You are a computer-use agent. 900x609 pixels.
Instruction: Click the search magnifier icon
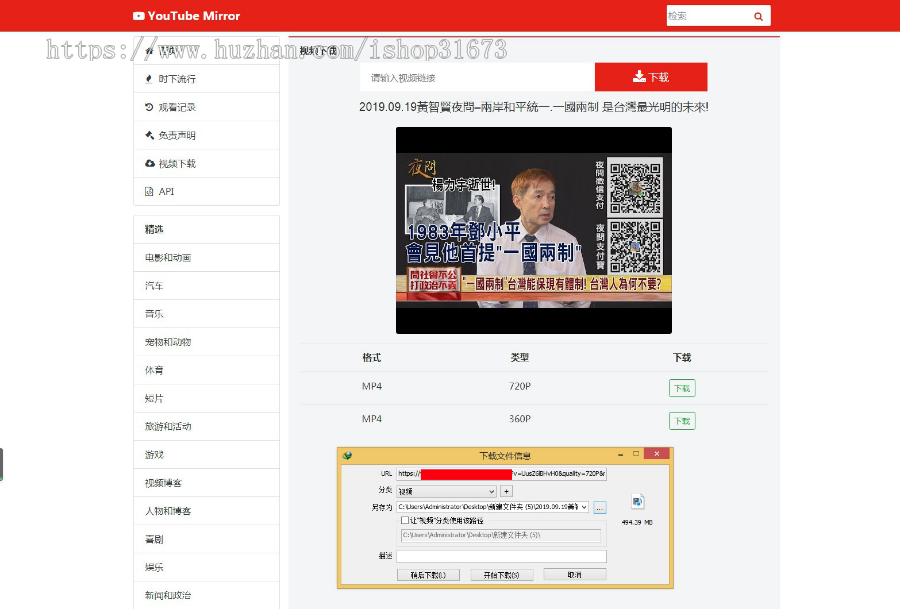[758, 16]
